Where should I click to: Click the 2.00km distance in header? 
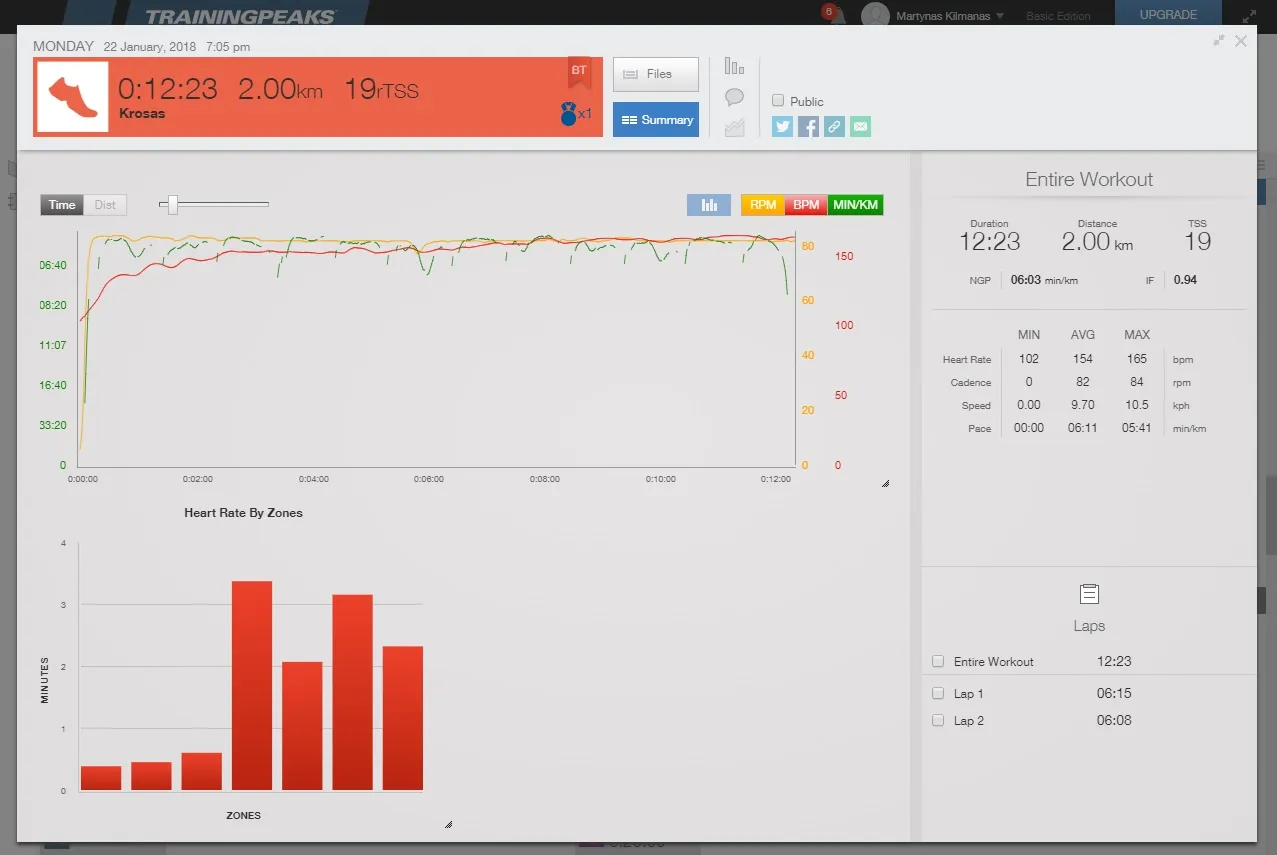(x=280, y=89)
